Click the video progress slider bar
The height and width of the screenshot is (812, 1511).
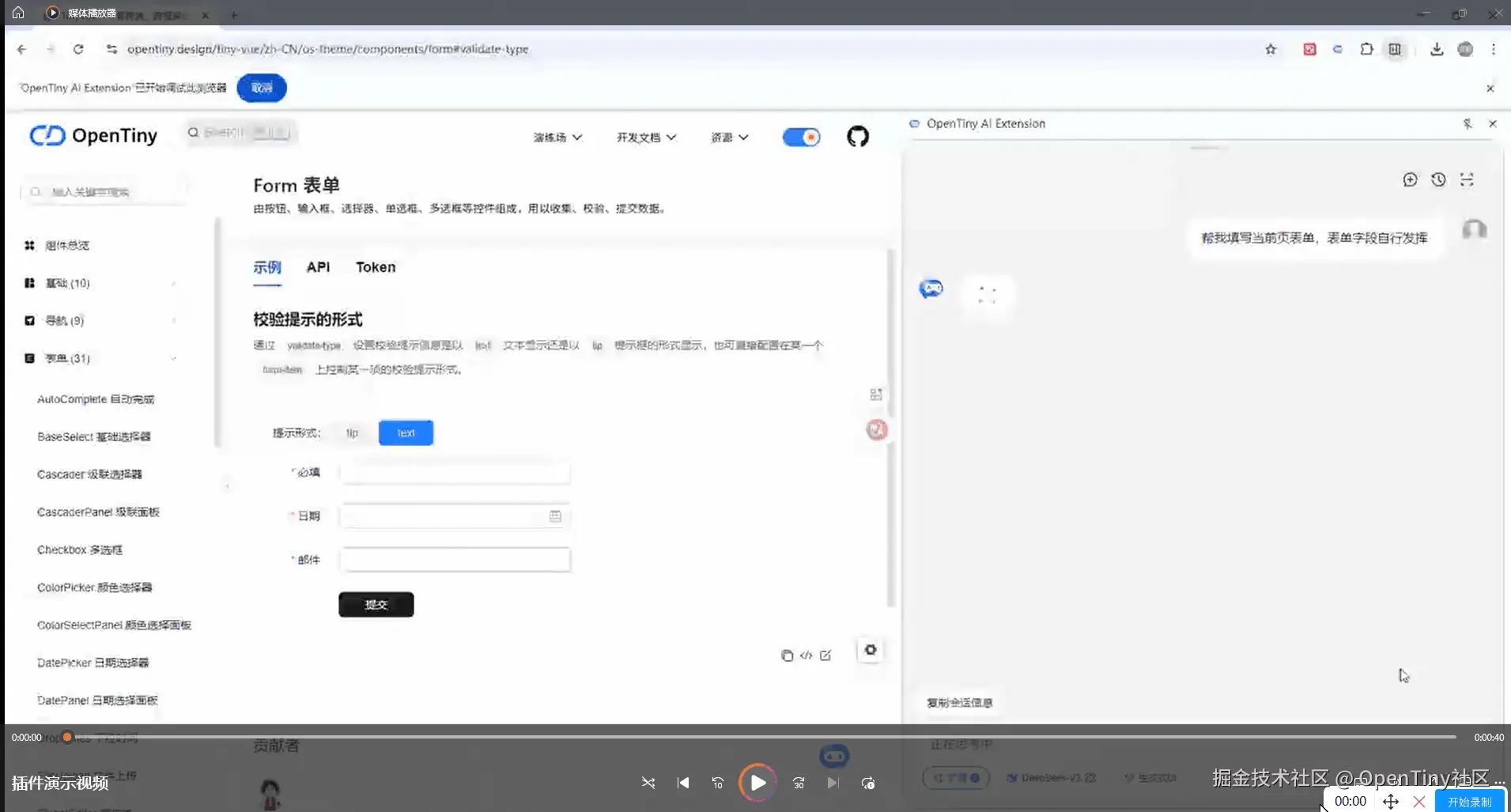[x=759, y=737]
